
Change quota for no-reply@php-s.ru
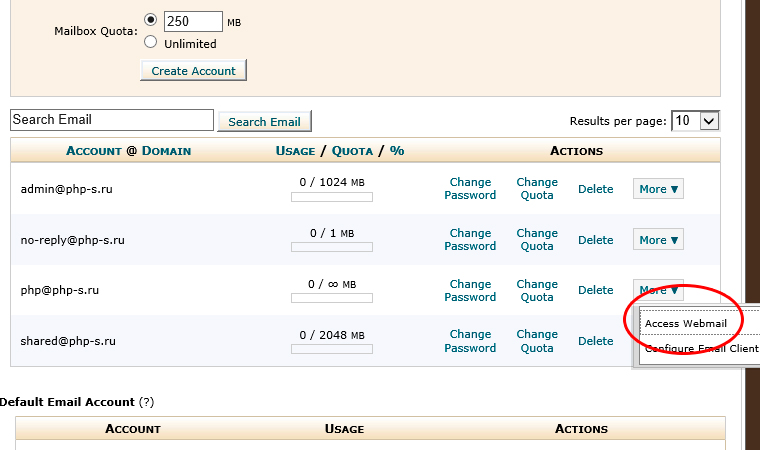(x=537, y=240)
